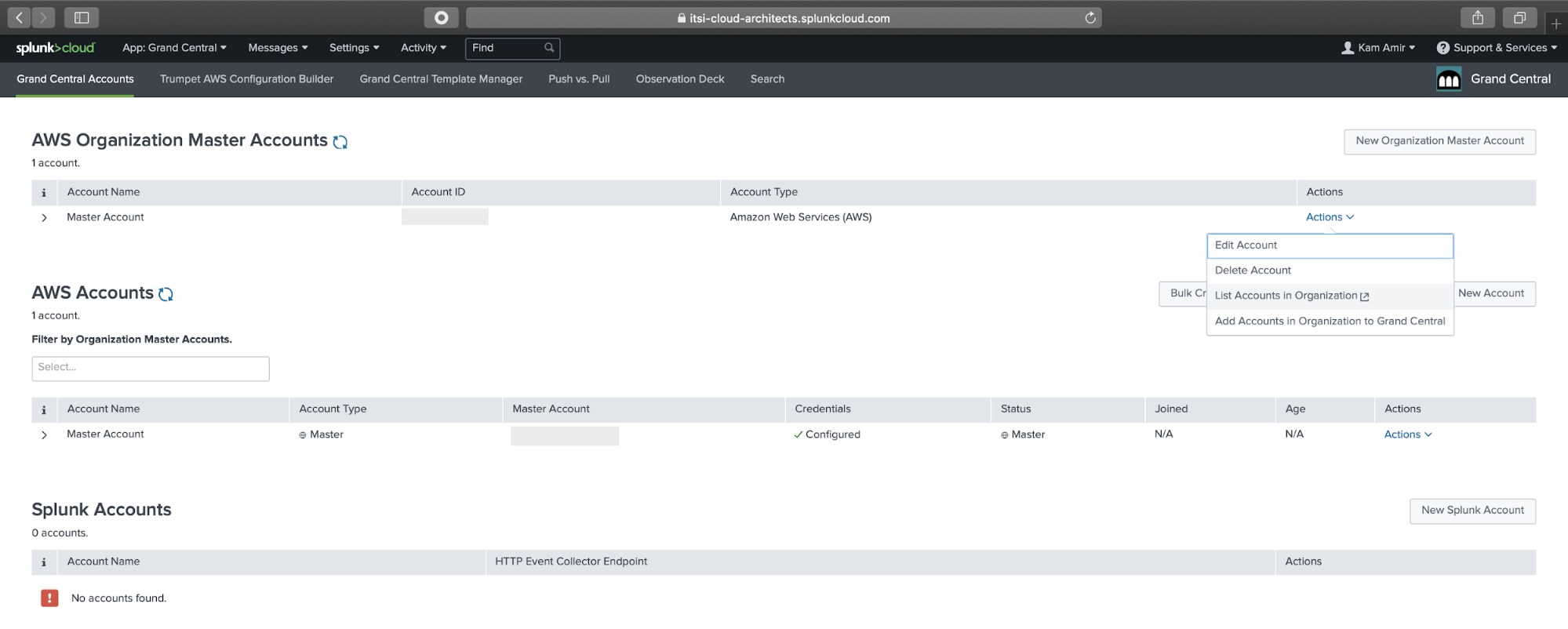The image size is (1568, 629).
Task: Open the browser share icon
Action: click(x=1478, y=17)
